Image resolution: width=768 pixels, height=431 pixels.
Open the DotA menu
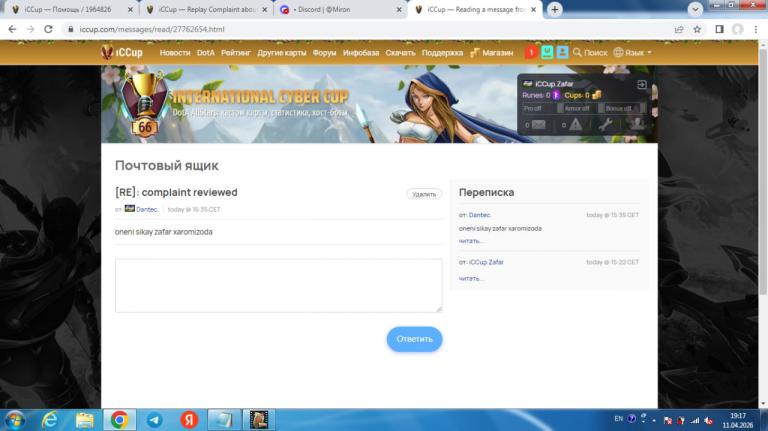206,52
